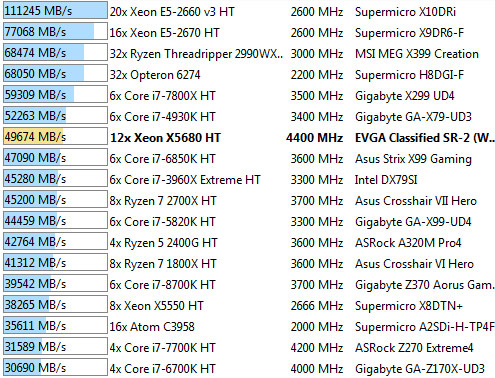Select the 47090 MB/s result
The width and height of the screenshot is (495, 378).
point(55,157)
